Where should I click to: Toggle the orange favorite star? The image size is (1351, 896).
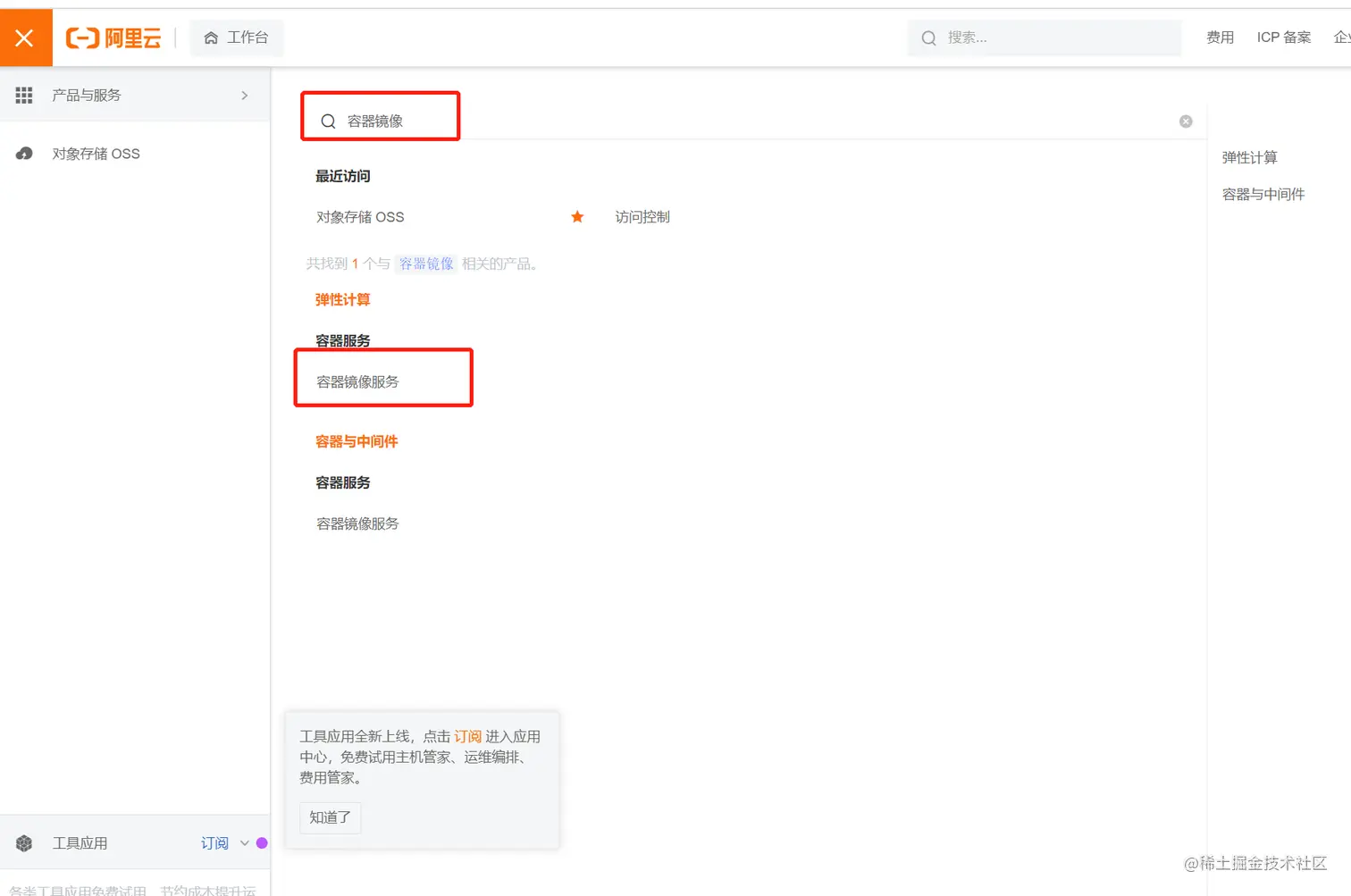tap(577, 217)
